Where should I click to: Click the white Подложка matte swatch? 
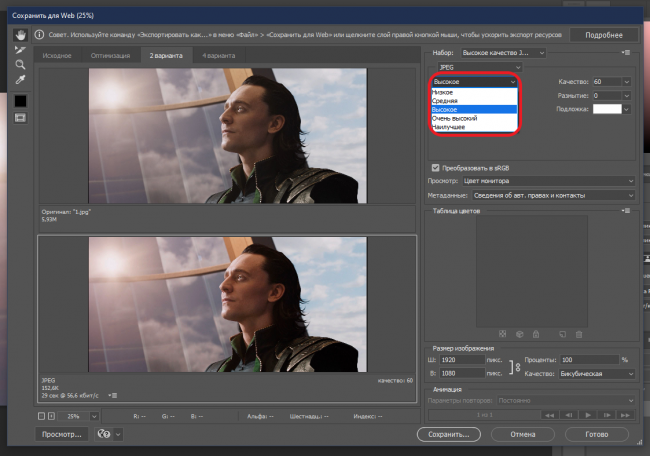click(x=607, y=109)
